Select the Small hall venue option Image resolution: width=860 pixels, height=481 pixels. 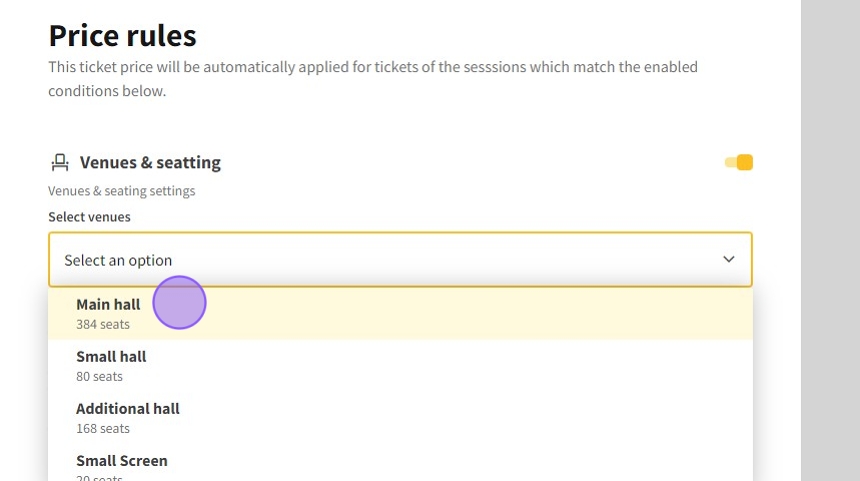point(111,356)
